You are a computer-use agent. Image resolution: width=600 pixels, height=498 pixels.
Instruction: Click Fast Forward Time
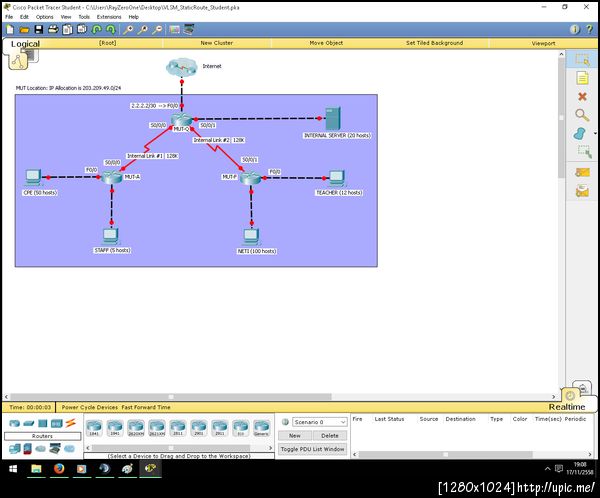click(x=146, y=407)
